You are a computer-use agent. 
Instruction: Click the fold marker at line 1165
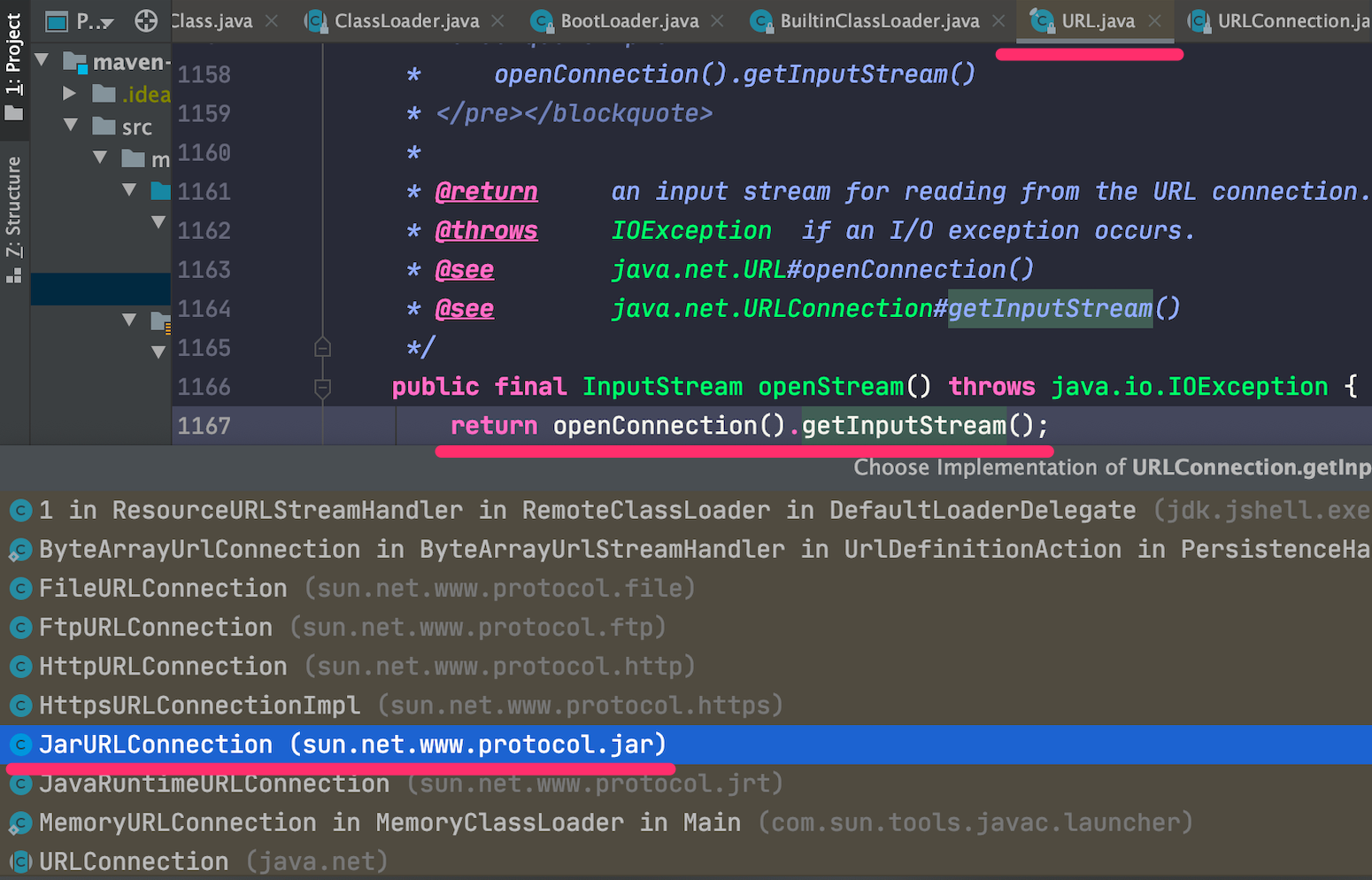pos(323,347)
